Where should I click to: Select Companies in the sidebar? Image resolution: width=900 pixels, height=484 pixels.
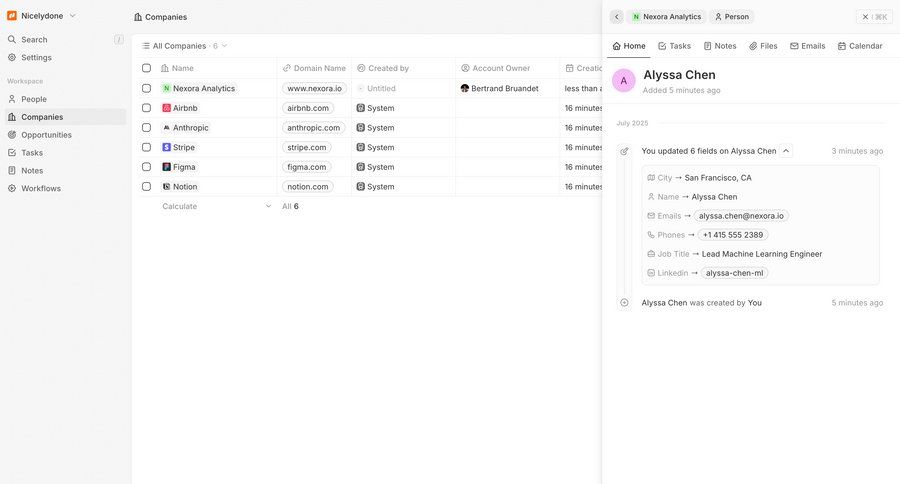[65, 117]
